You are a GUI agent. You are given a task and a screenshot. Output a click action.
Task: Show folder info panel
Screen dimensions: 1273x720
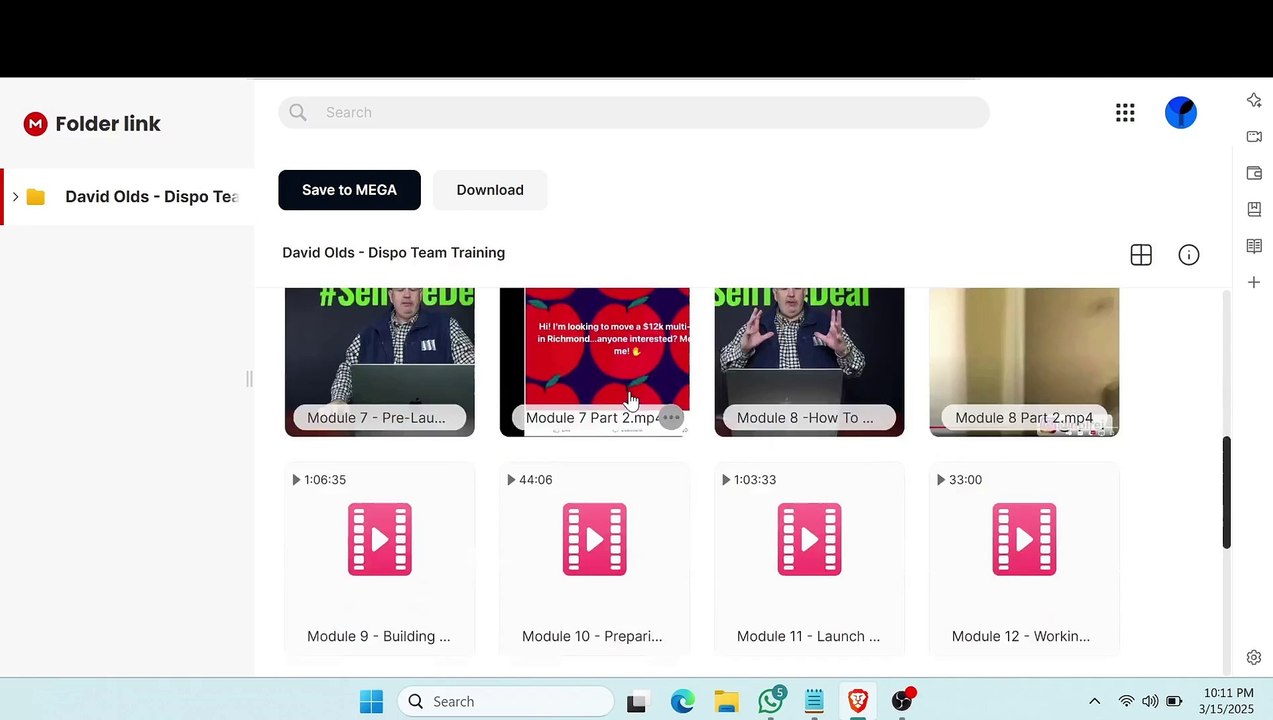pos(1189,255)
